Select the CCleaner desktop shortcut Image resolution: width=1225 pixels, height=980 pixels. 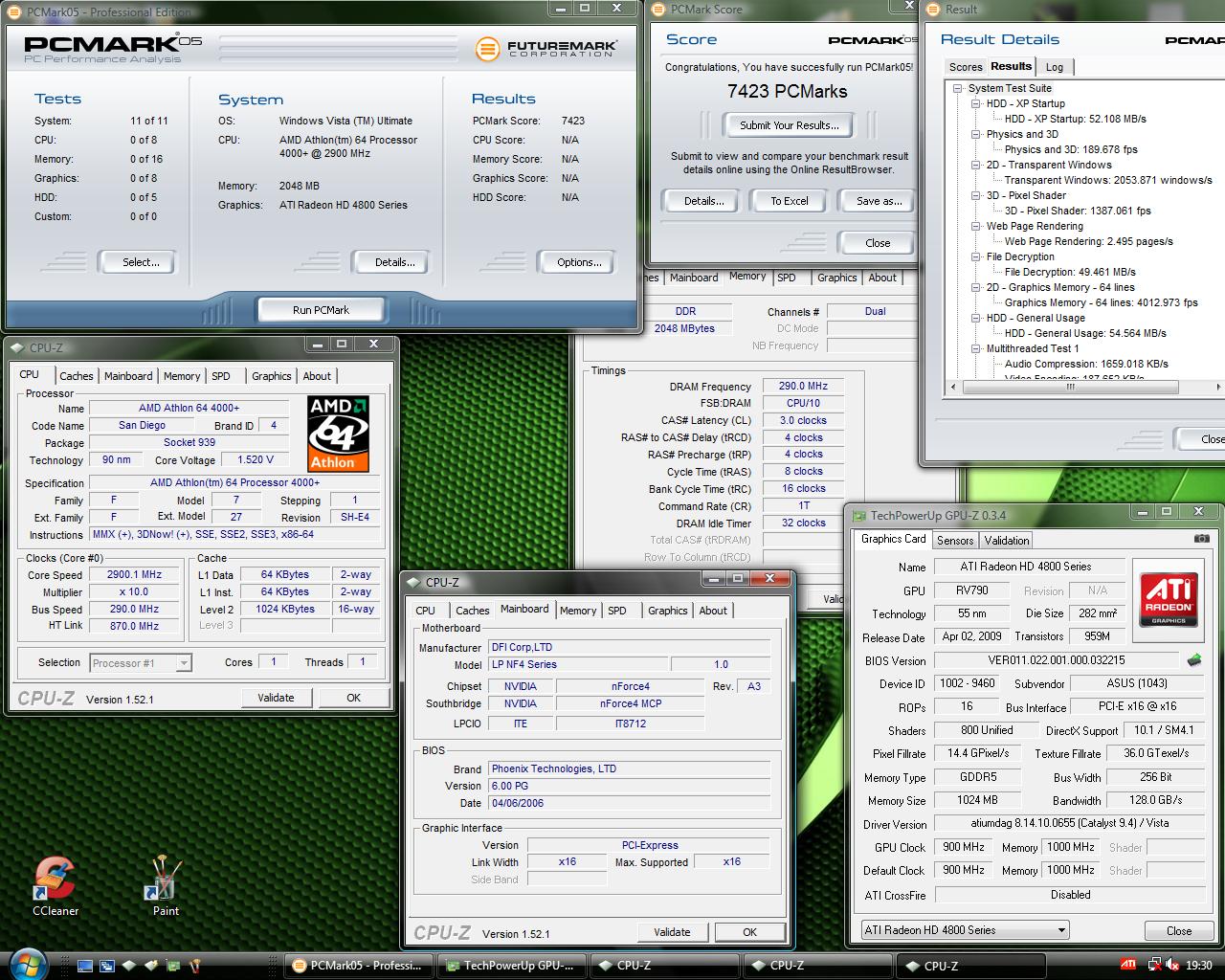coord(56,885)
